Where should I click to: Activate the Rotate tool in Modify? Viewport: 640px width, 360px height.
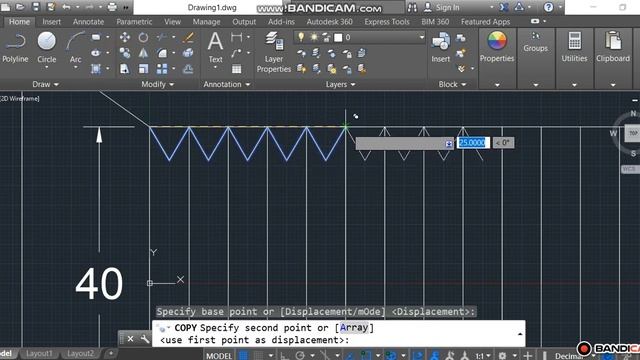click(x=143, y=38)
